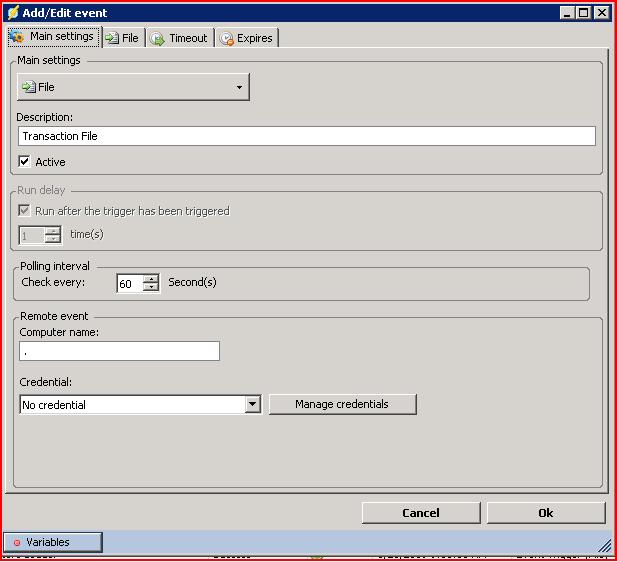This screenshot has height=562, width=617.
Task: Click the Computer name input field
Action: tap(119, 351)
